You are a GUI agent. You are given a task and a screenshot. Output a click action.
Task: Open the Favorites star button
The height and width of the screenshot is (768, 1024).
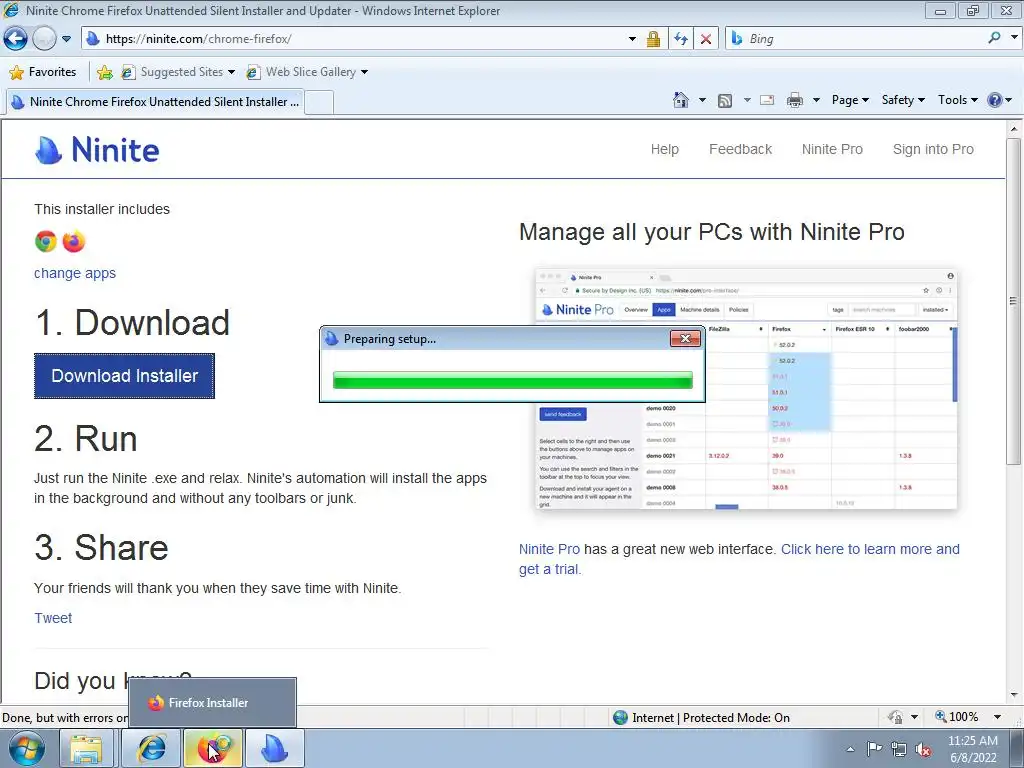44,72
